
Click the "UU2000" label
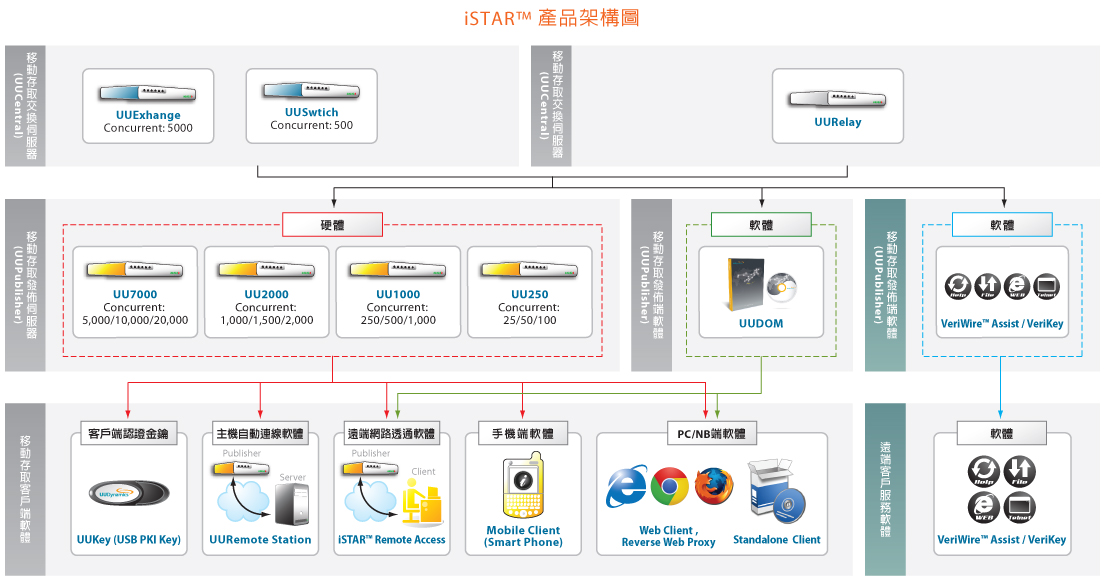(x=266, y=295)
